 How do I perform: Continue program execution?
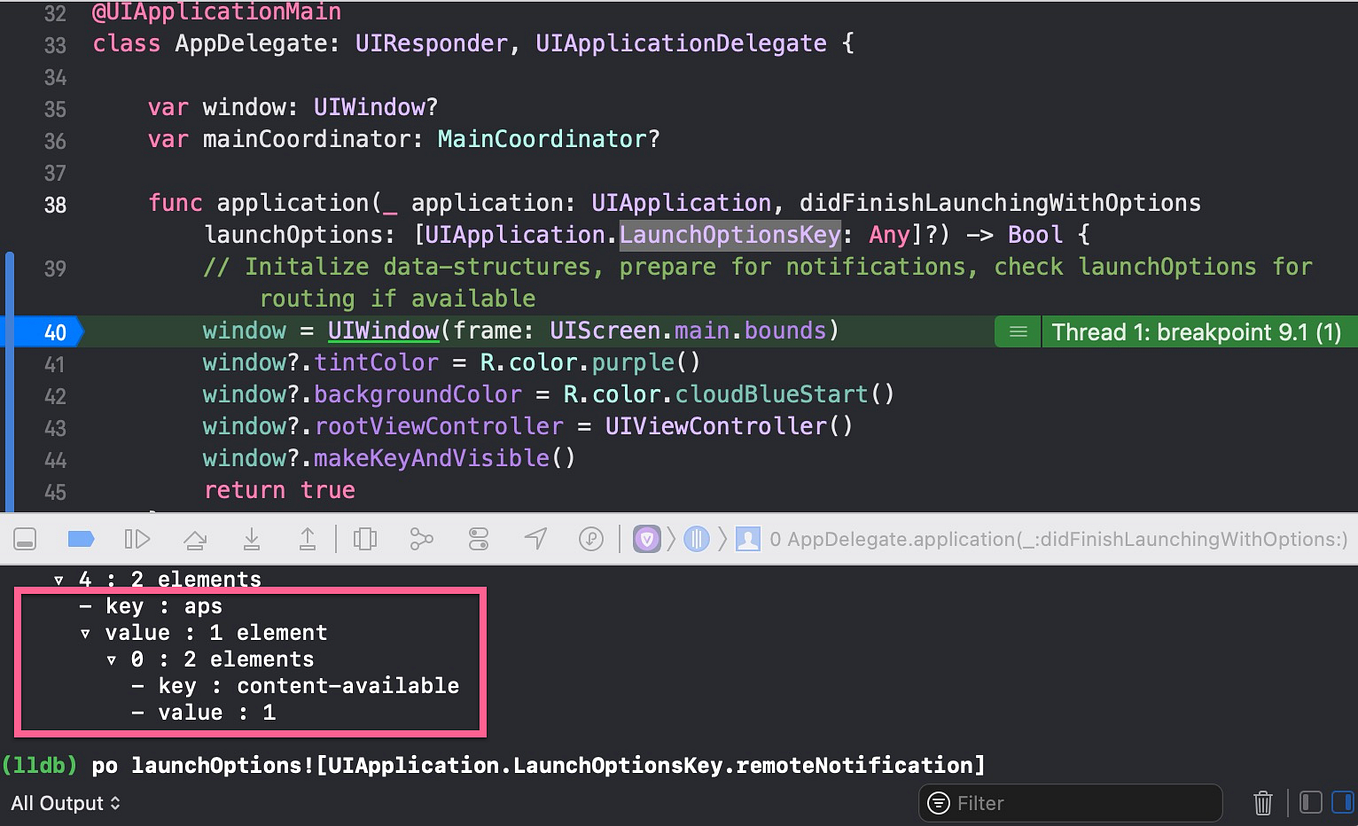pos(137,538)
